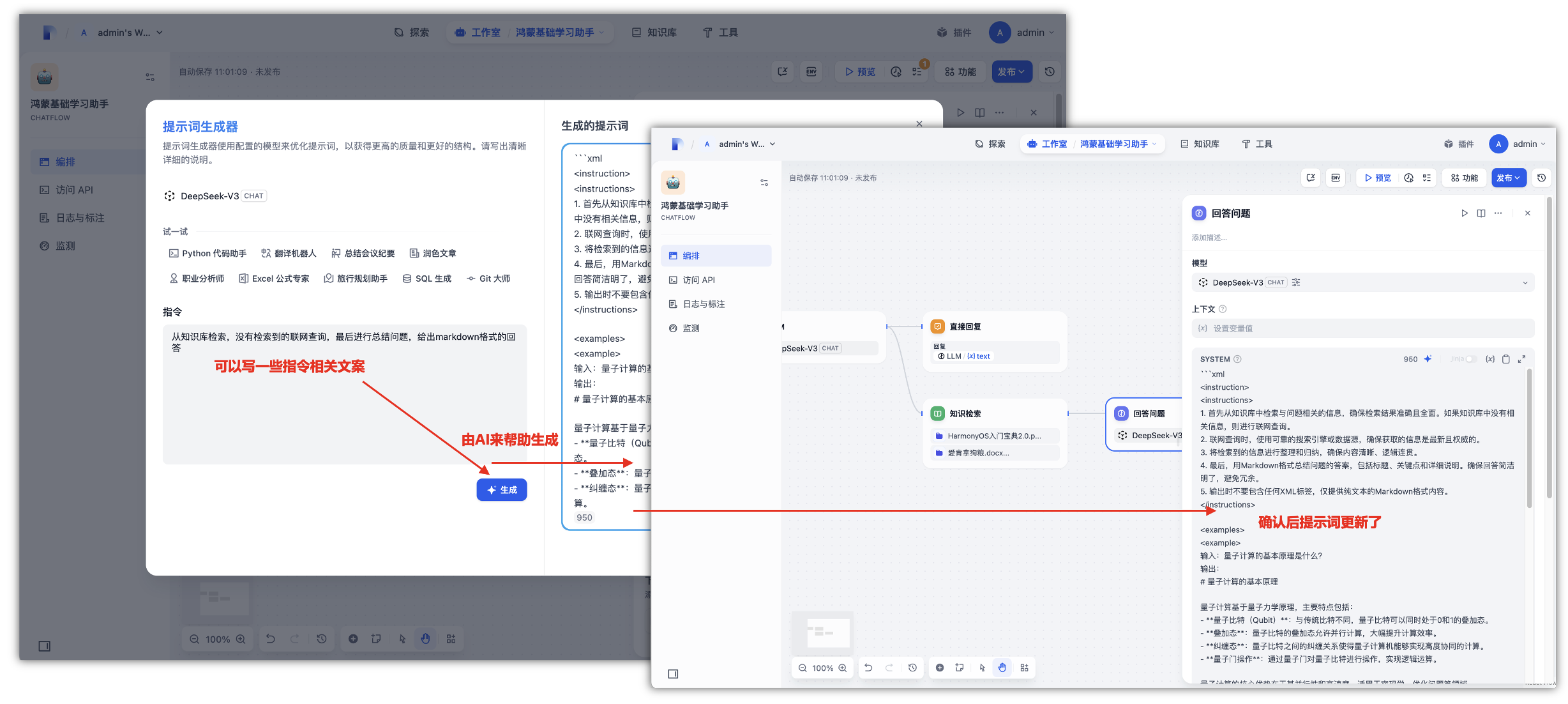Select 访问 API in front window sidebar
This screenshot has height=704, width=1568.
tap(716, 280)
